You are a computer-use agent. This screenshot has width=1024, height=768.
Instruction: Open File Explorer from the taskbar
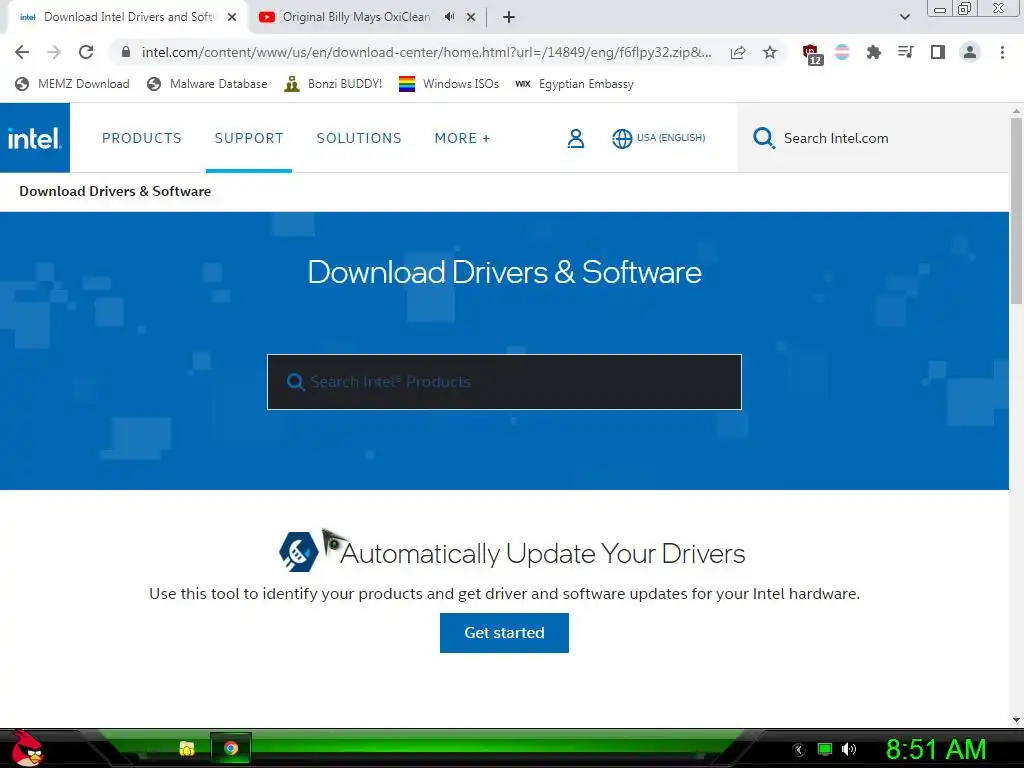click(x=187, y=748)
